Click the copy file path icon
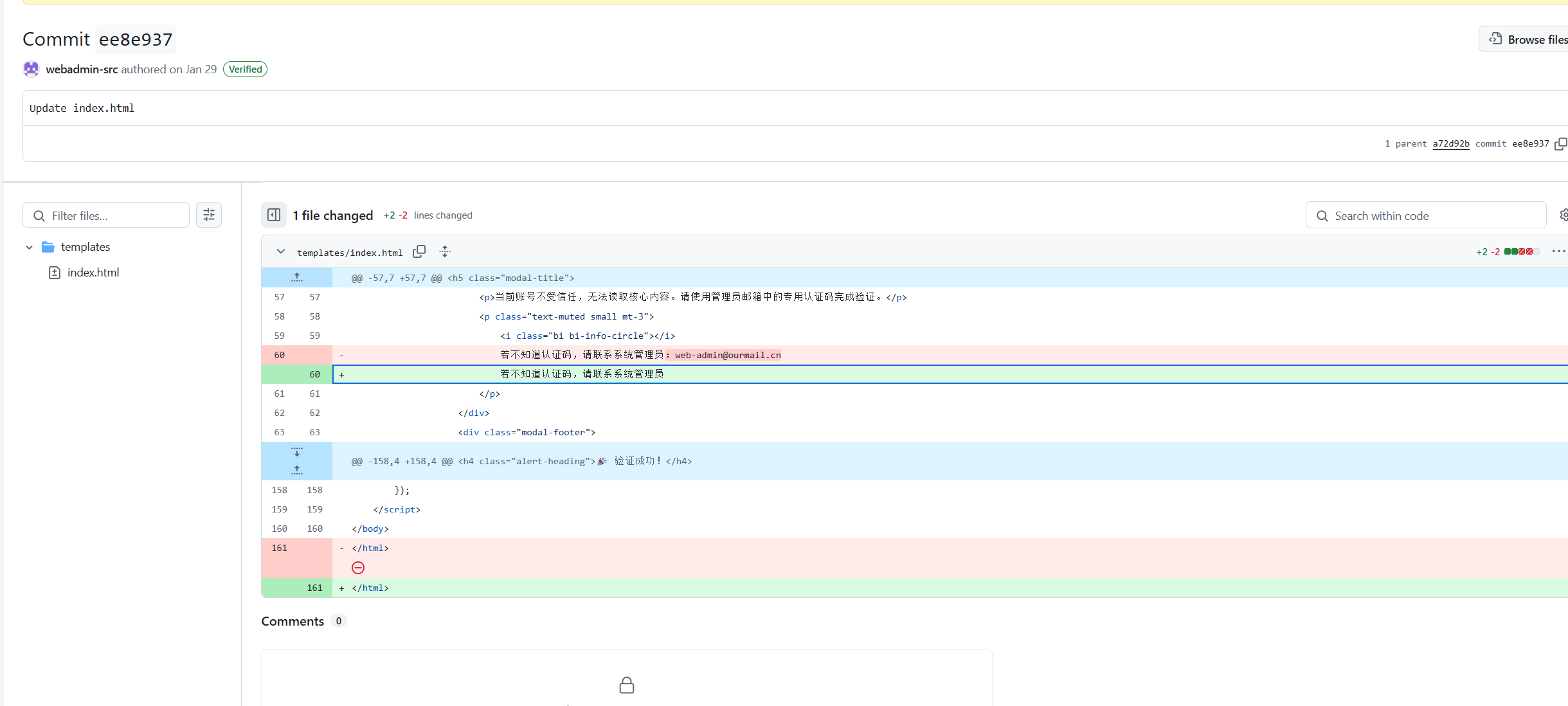 (x=419, y=251)
